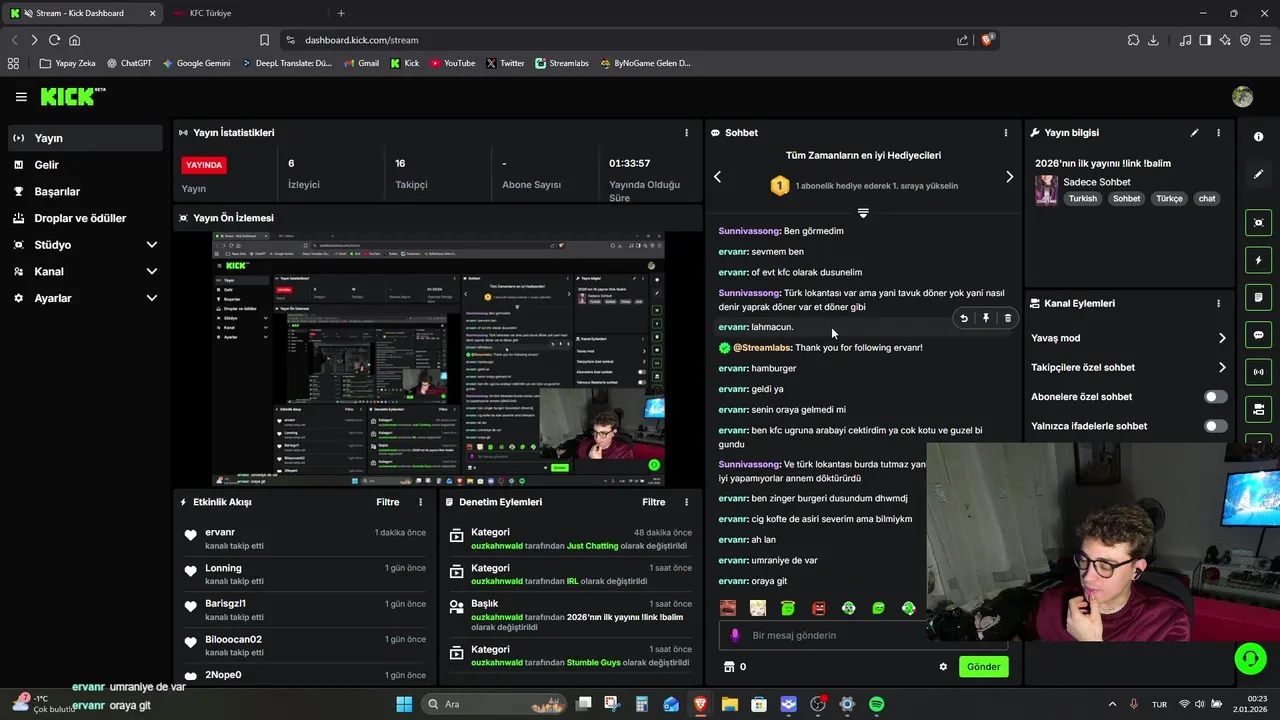Open the stream info pencil edit icon
Image resolution: width=1280 pixels, height=720 pixels.
pyautogui.click(x=1194, y=133)
